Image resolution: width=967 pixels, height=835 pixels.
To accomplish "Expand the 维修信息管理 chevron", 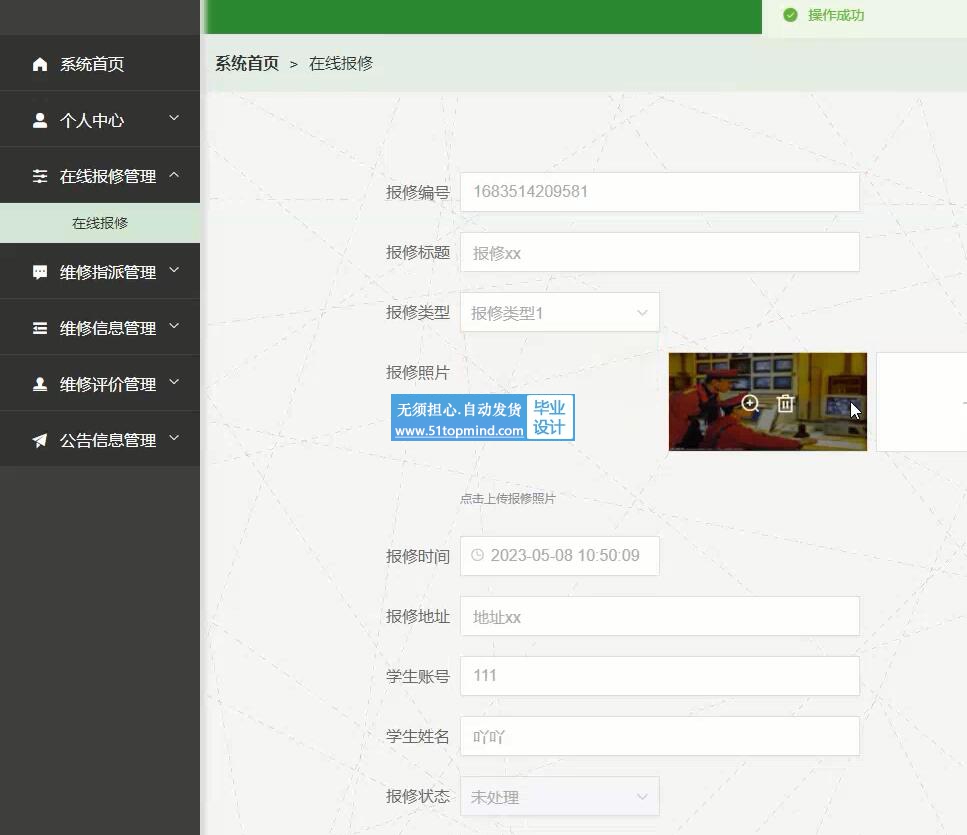I will (x=175, y=326).
